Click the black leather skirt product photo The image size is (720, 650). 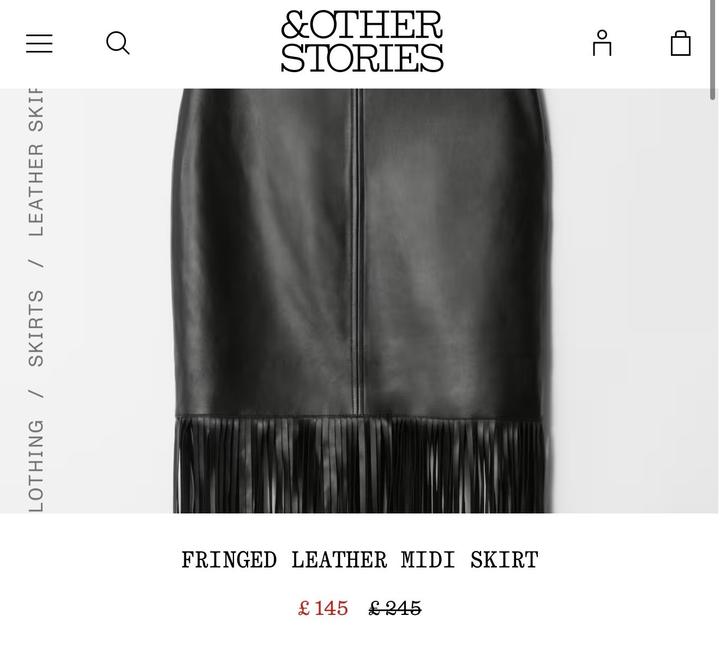pos(360,301)
